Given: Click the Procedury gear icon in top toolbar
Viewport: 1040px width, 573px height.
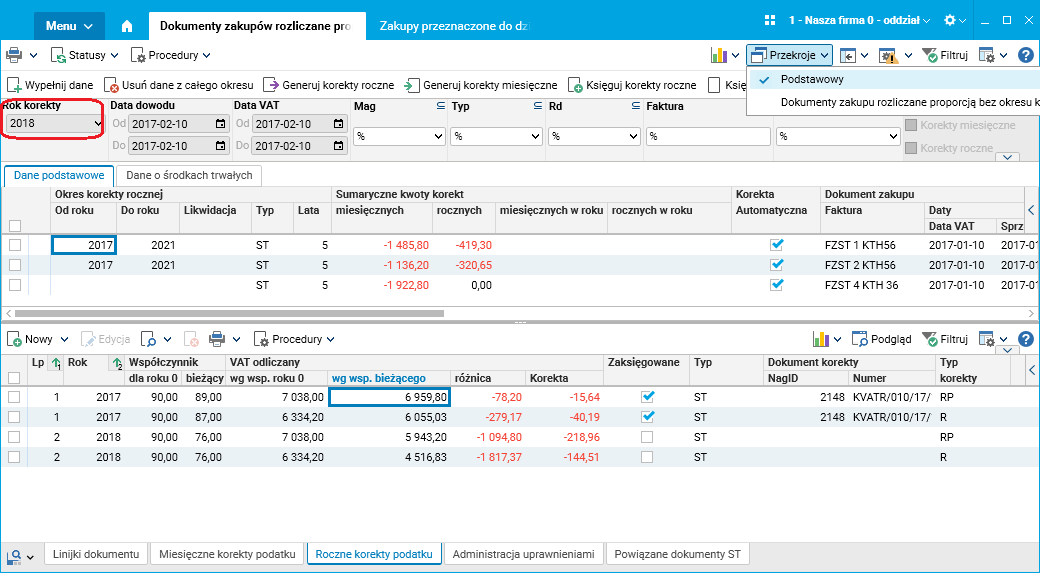Looking at the screenshot, I should pos(138,55).
